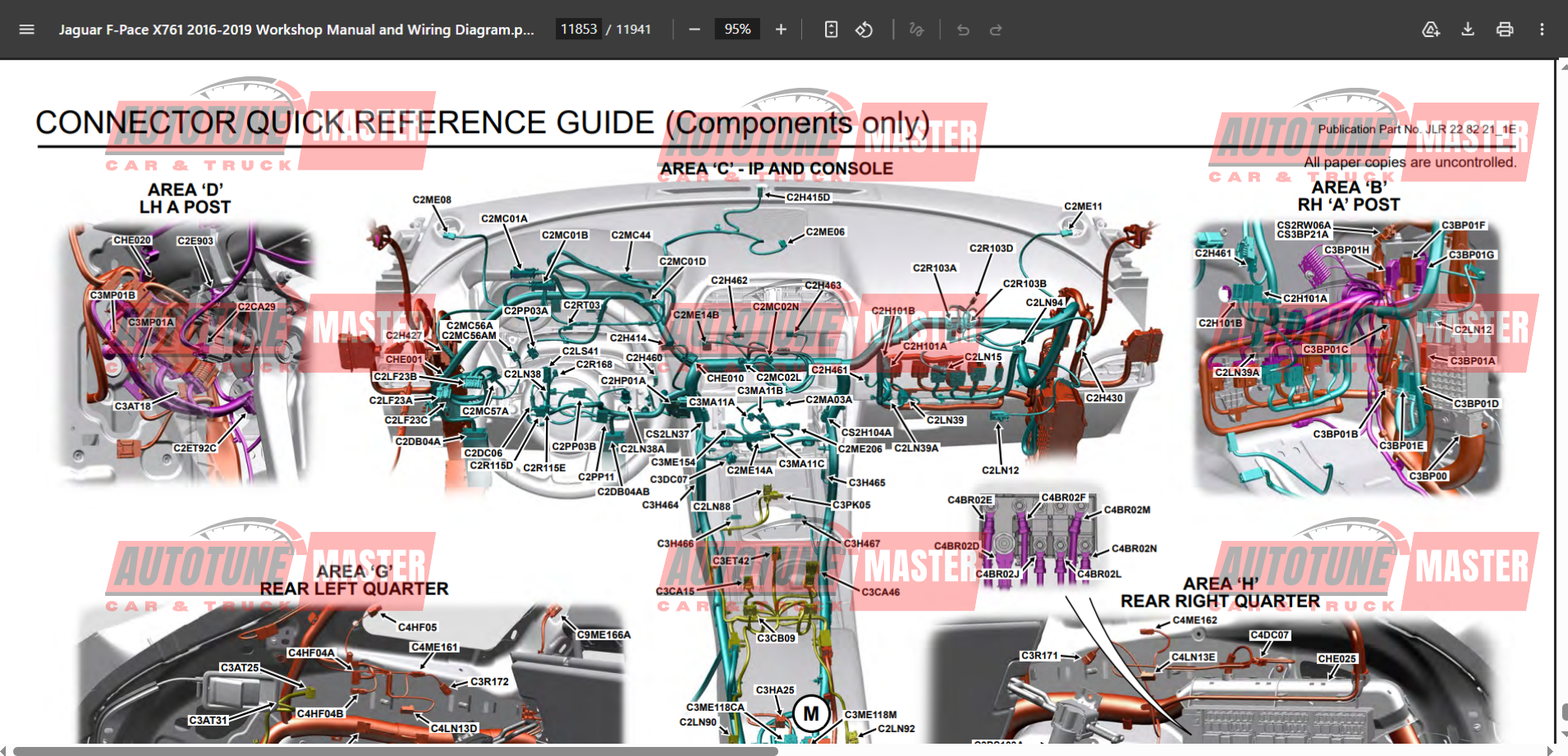Click the 'AREA 'C' - IP AND CONSOLE' heading
Viewport: 1568px width, 756px height.
point(777,168)
